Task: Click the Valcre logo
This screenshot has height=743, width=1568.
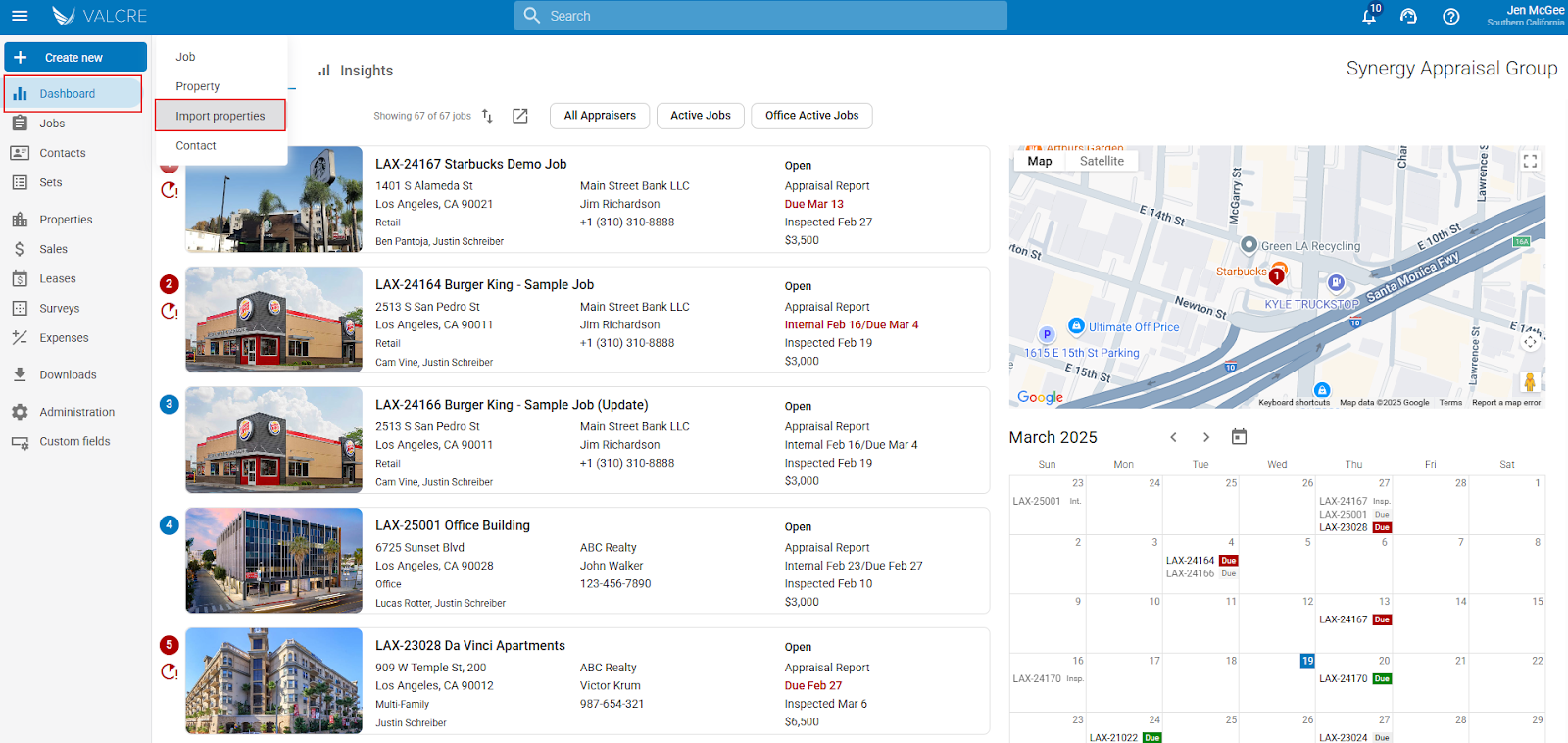Action: [x=99, y=16]
